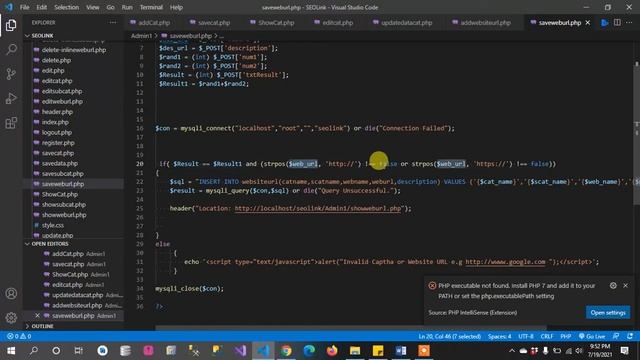Open the Accounts icon in activity bar

tap(11, 293)
